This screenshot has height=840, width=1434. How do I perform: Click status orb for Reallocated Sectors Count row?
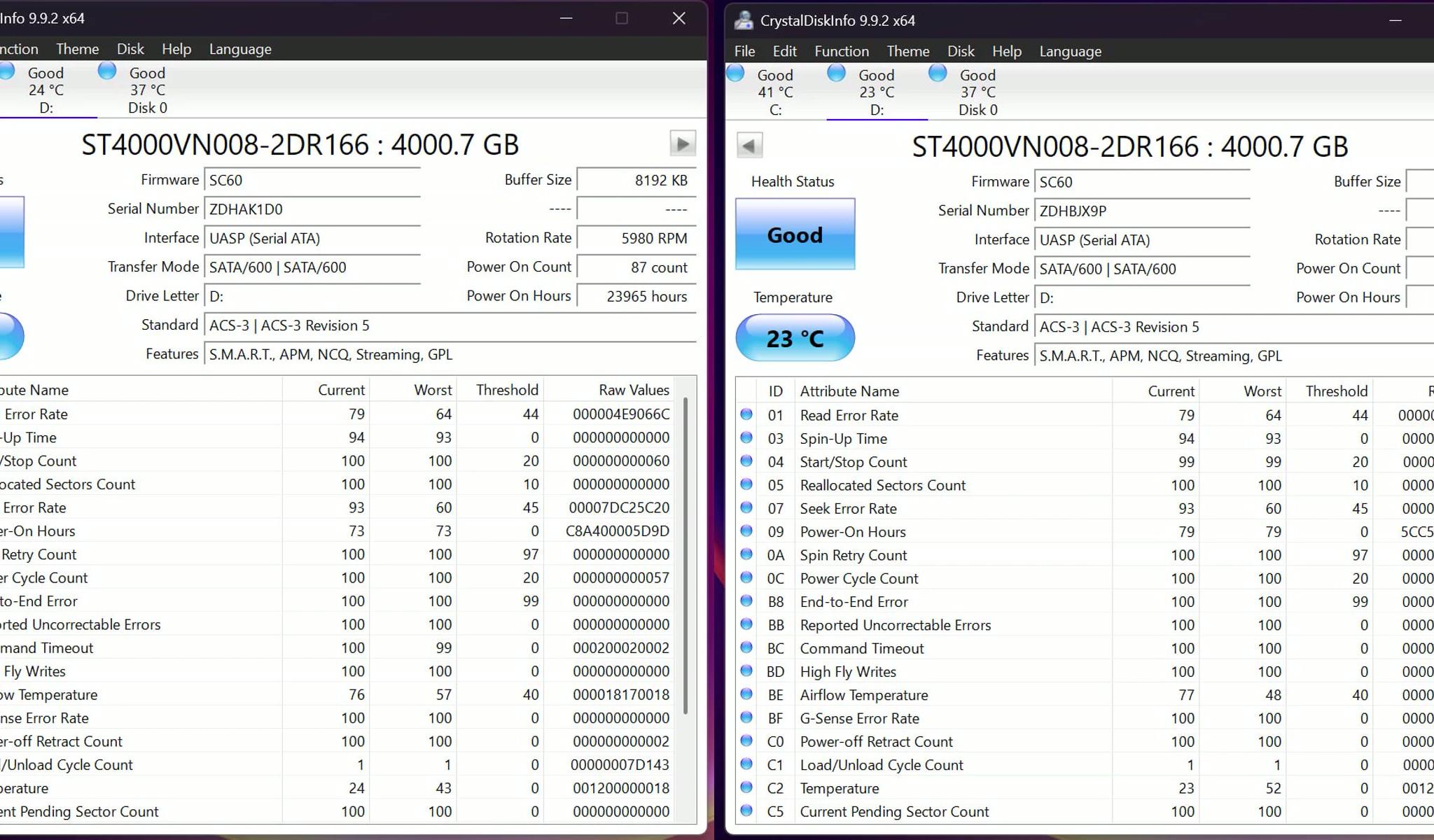coord(746,484)
